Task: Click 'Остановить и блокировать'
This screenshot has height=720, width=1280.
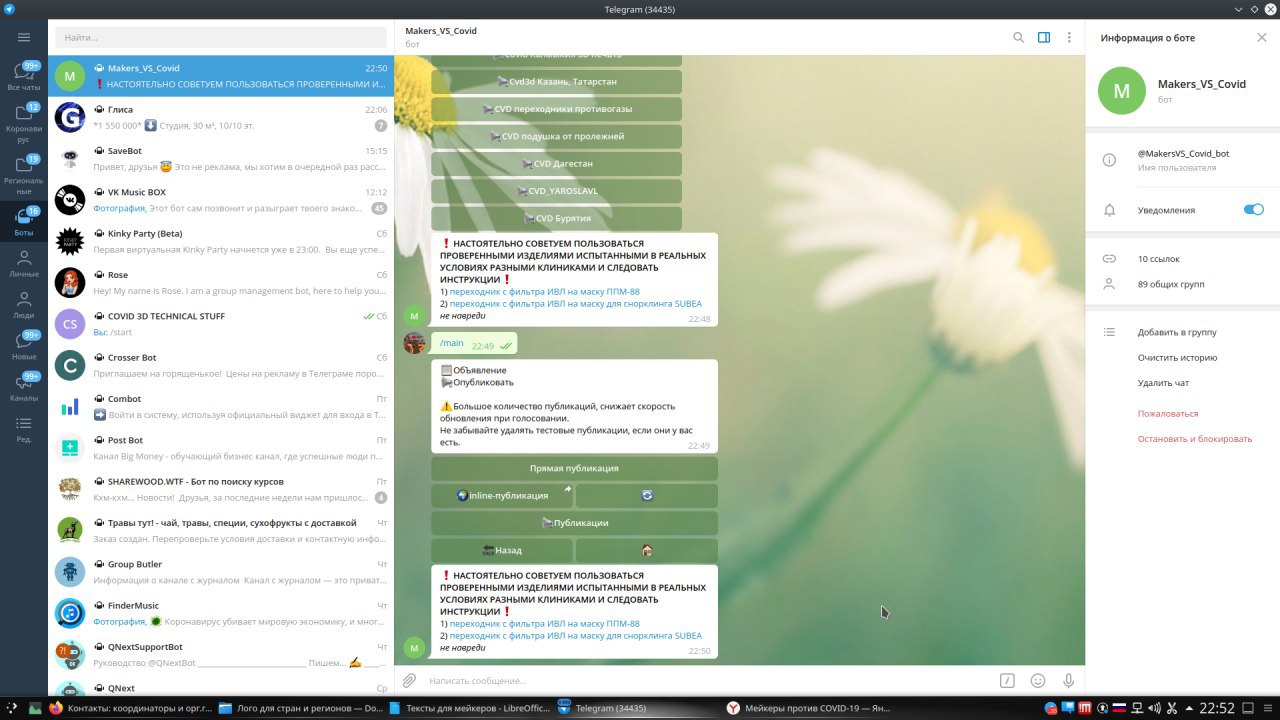Action: (x=1194, y=439)
